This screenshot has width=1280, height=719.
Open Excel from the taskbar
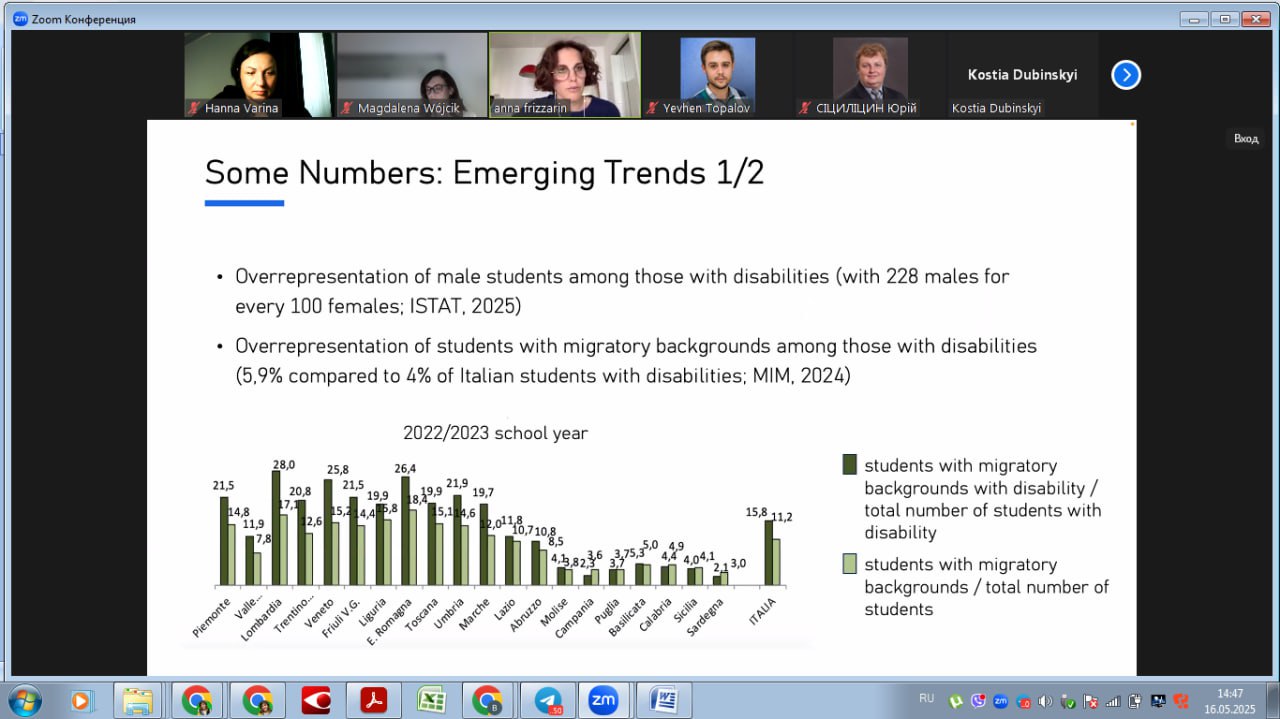coord(431,700)
